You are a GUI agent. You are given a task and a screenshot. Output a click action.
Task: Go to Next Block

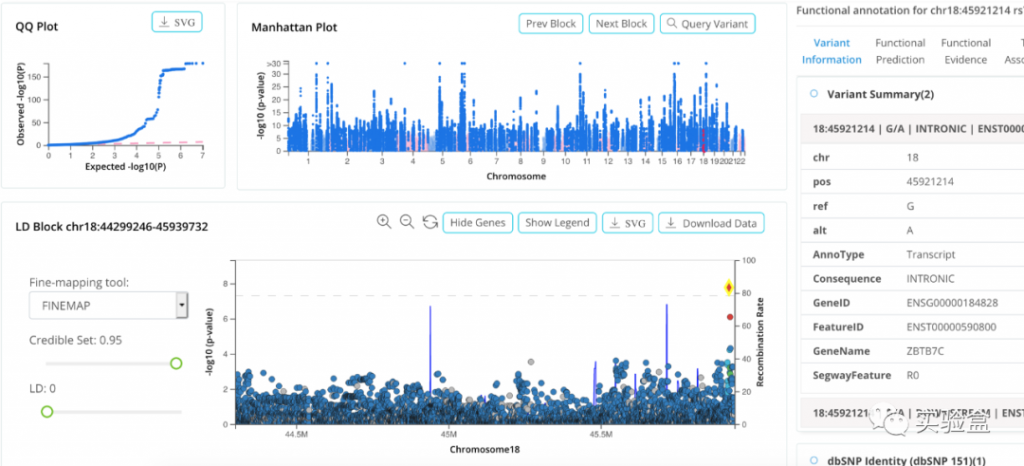(x=621, y=23)
